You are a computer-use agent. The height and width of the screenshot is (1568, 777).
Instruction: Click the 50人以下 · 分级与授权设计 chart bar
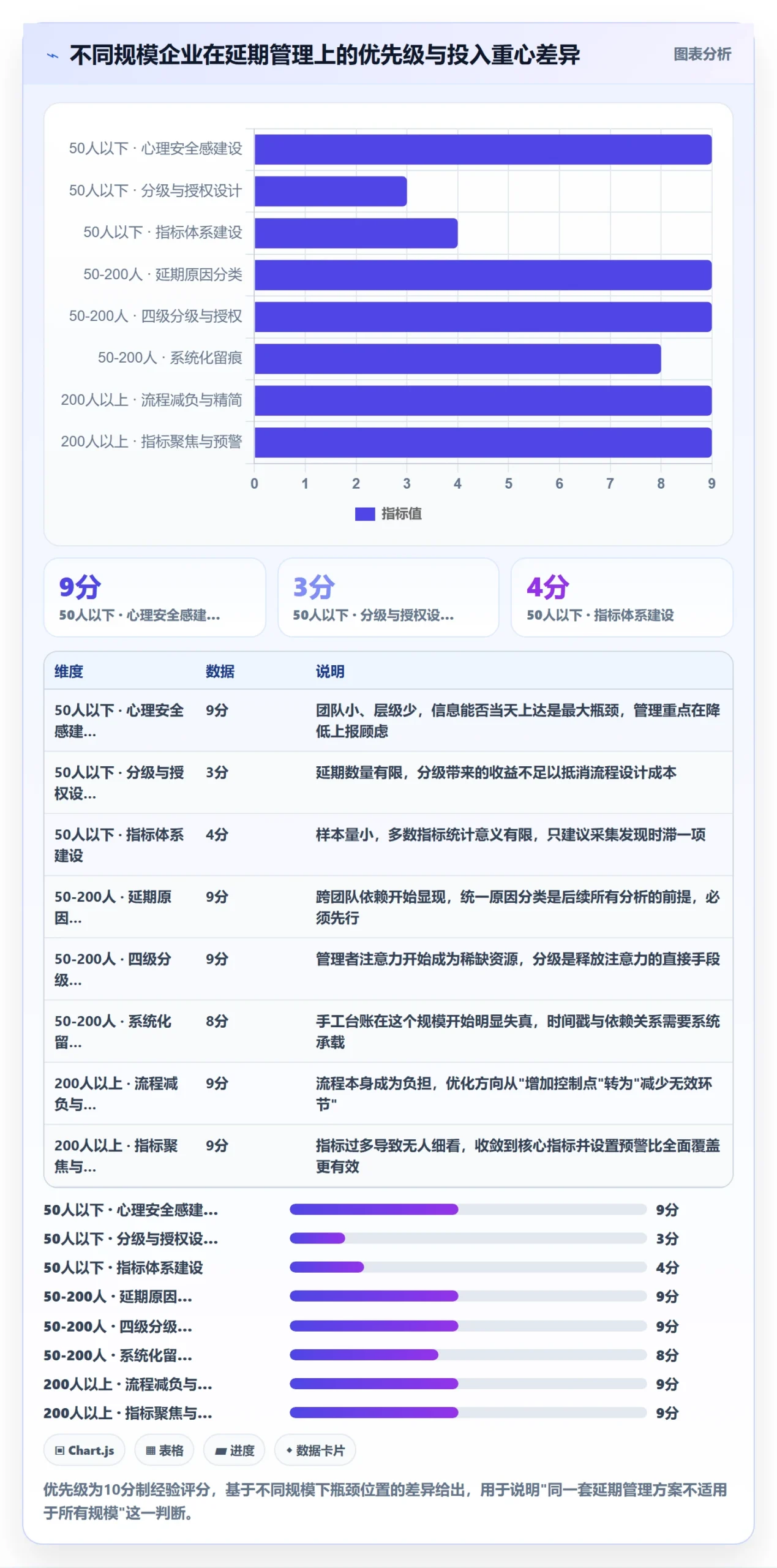(331, 191)
